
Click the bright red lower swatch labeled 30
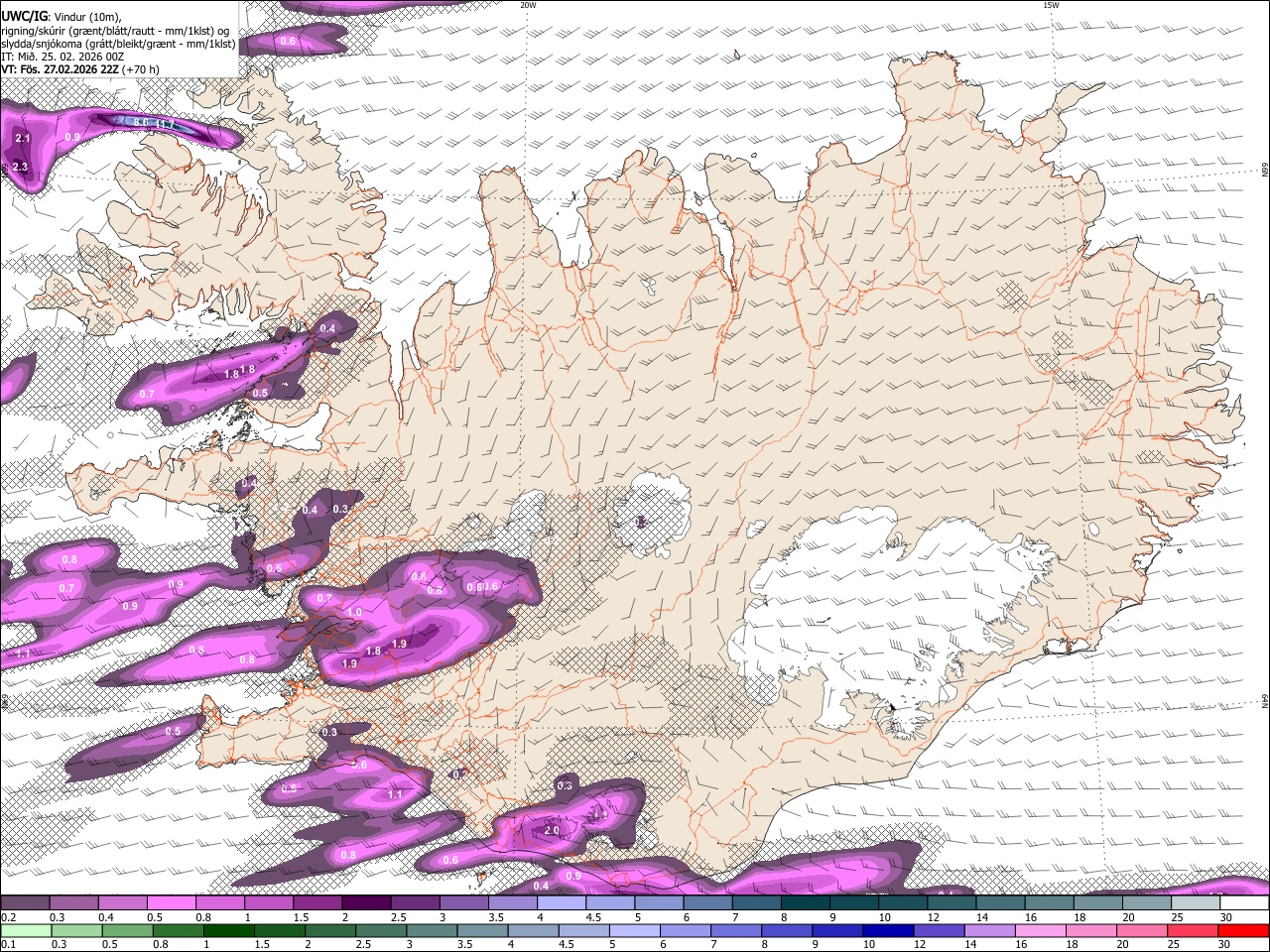click(1244, 930)
